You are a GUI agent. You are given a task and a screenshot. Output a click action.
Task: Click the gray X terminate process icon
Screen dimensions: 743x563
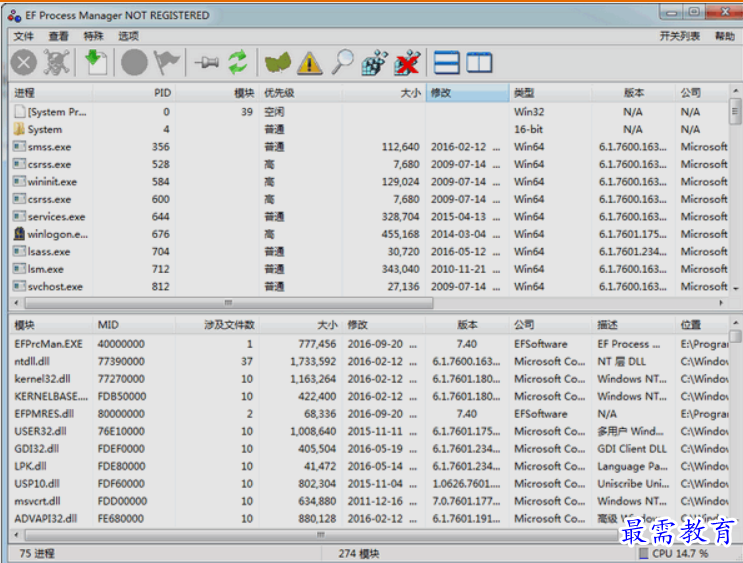point(24,63)
